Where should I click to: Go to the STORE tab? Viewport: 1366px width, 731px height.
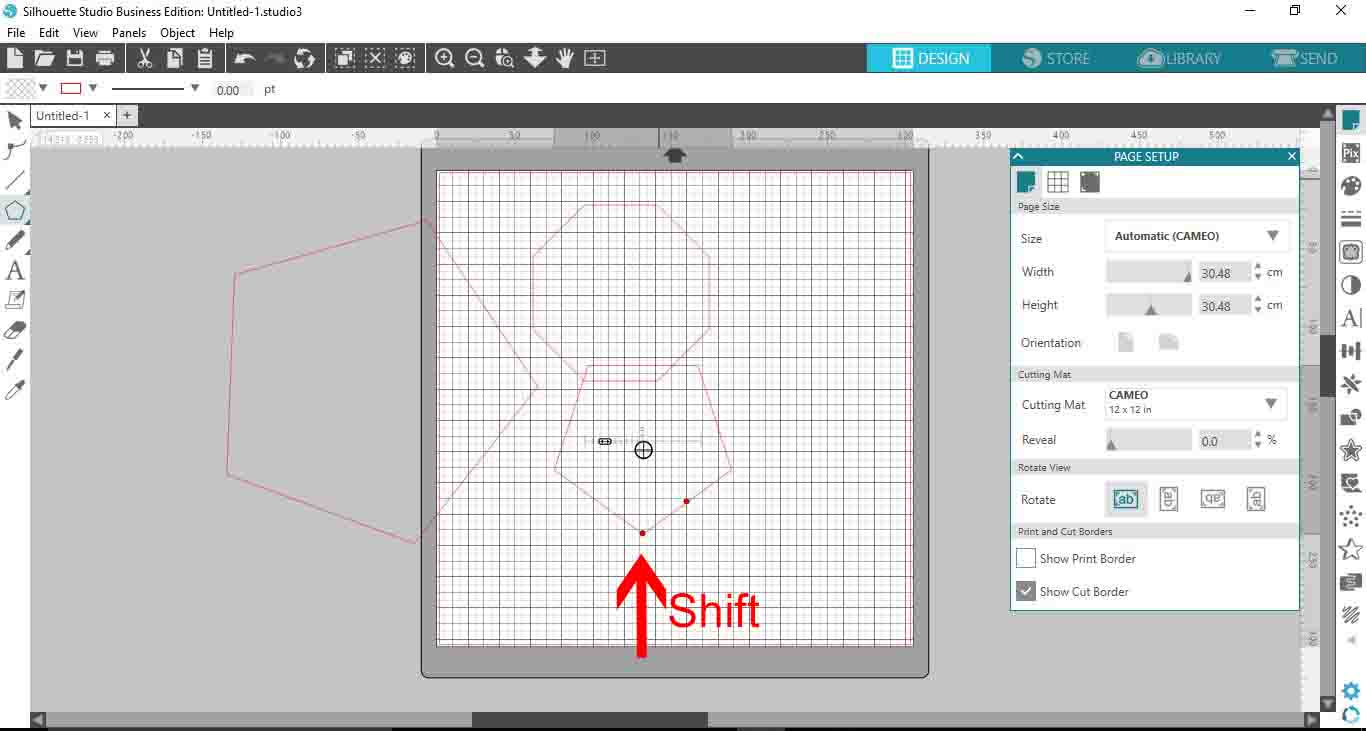tap(1055, 58)
